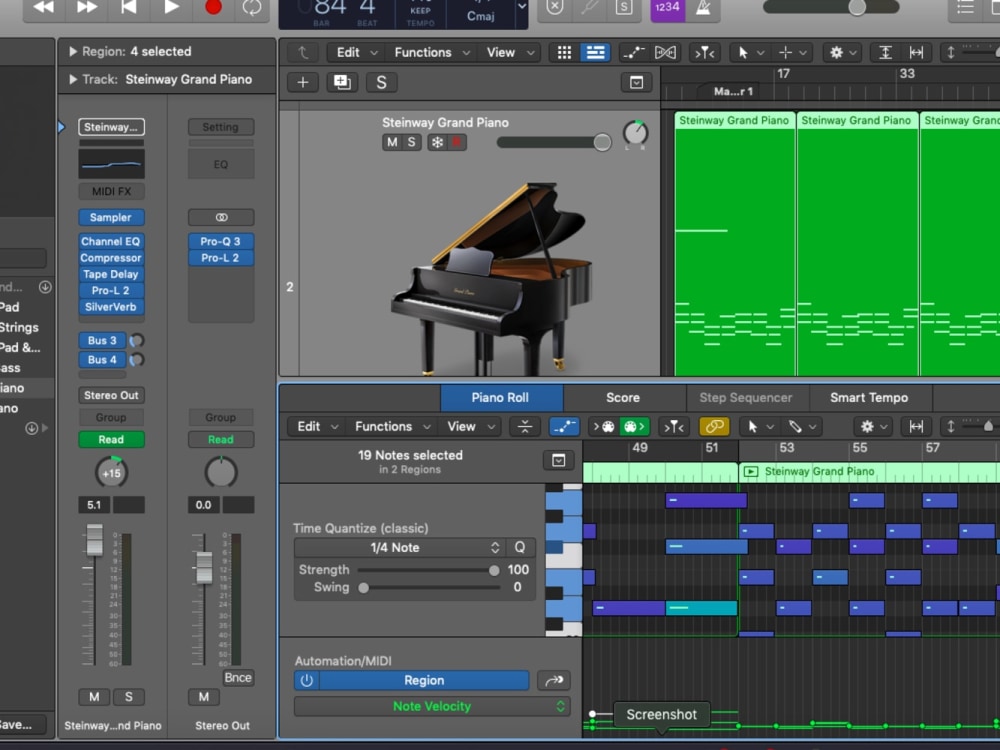The width and height of the screenshot is (1000, 750).
Task: Click the red Record button
Action: (x=213, y=8)
